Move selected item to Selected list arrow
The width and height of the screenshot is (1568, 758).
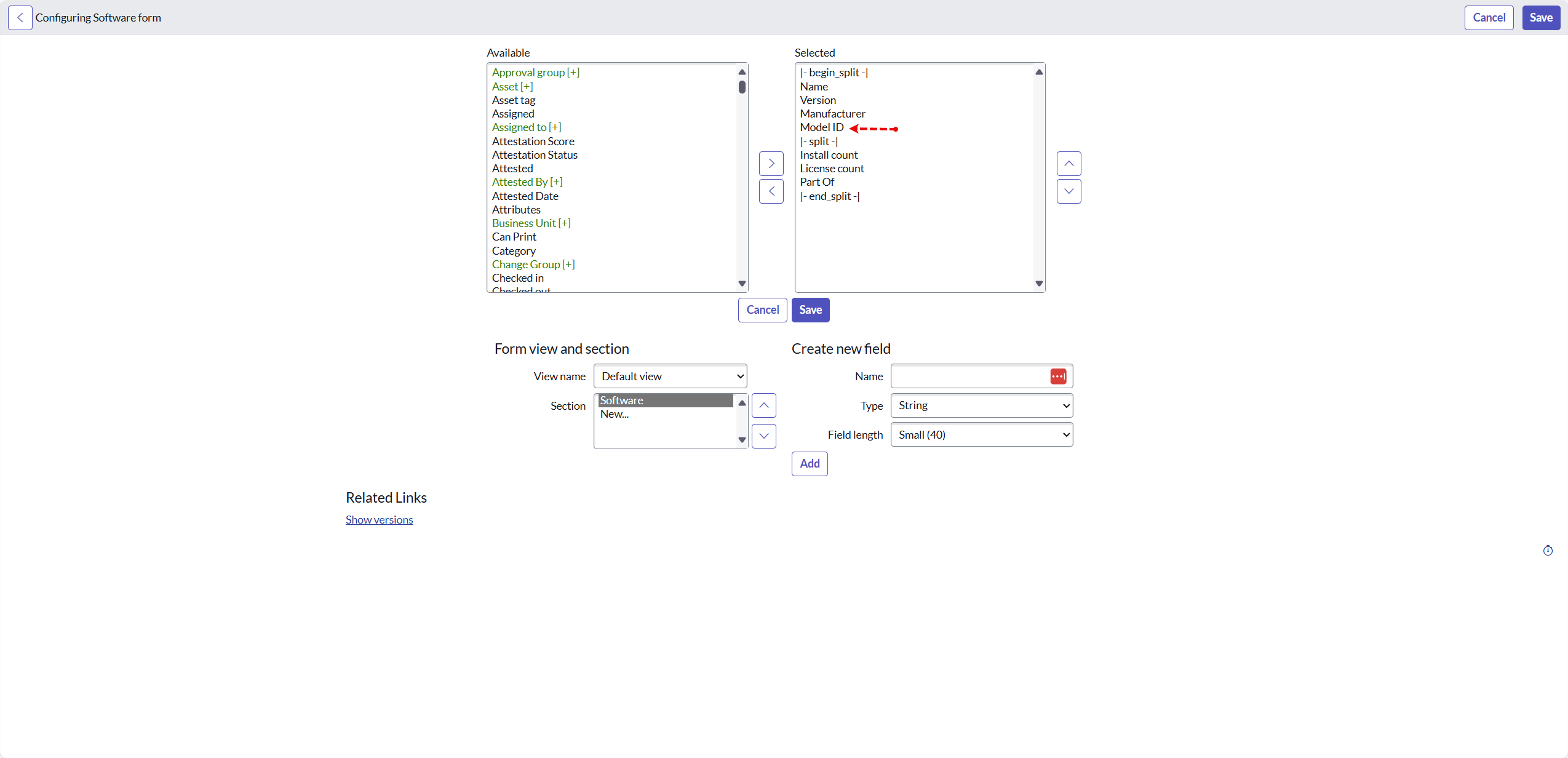(x=771, y=164)
